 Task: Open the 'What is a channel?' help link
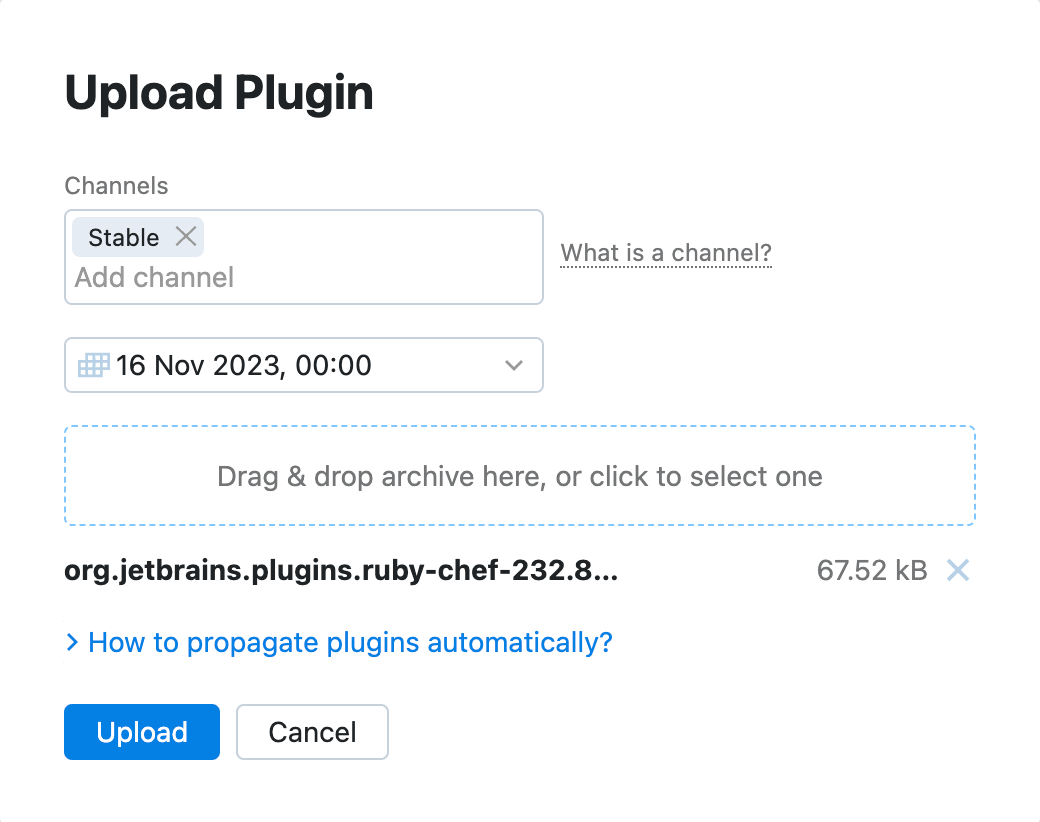666,253
